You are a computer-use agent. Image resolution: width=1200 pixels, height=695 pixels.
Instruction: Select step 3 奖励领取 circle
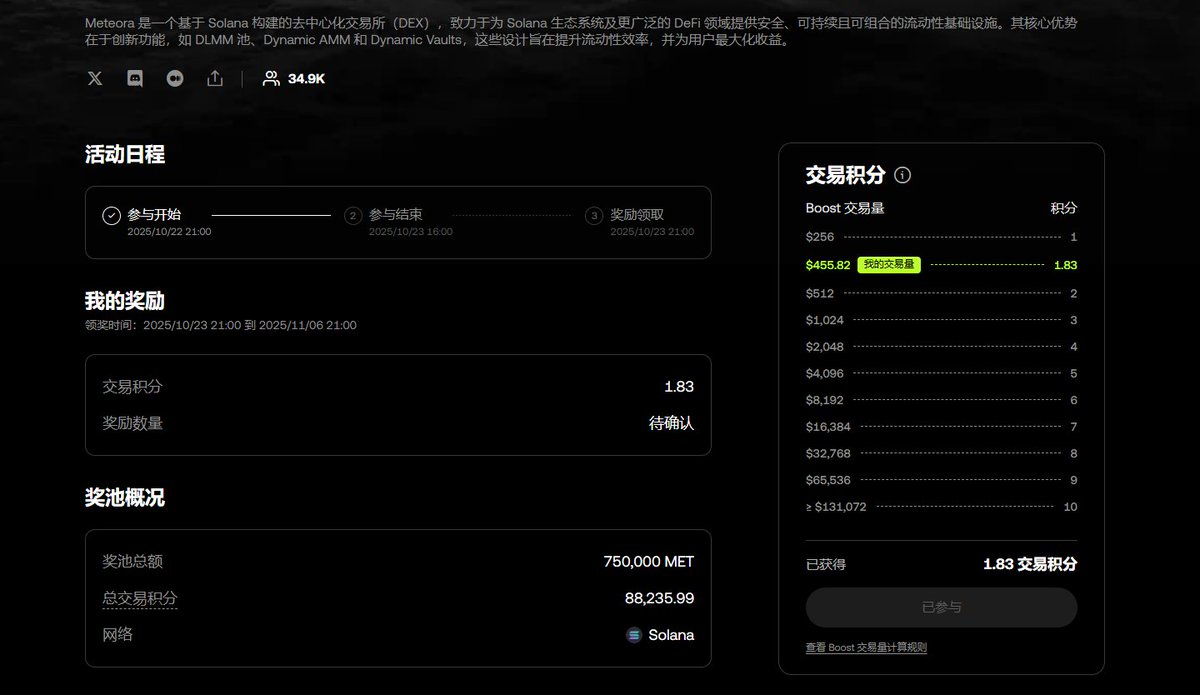pyautogui.click(x=595, y=215)
